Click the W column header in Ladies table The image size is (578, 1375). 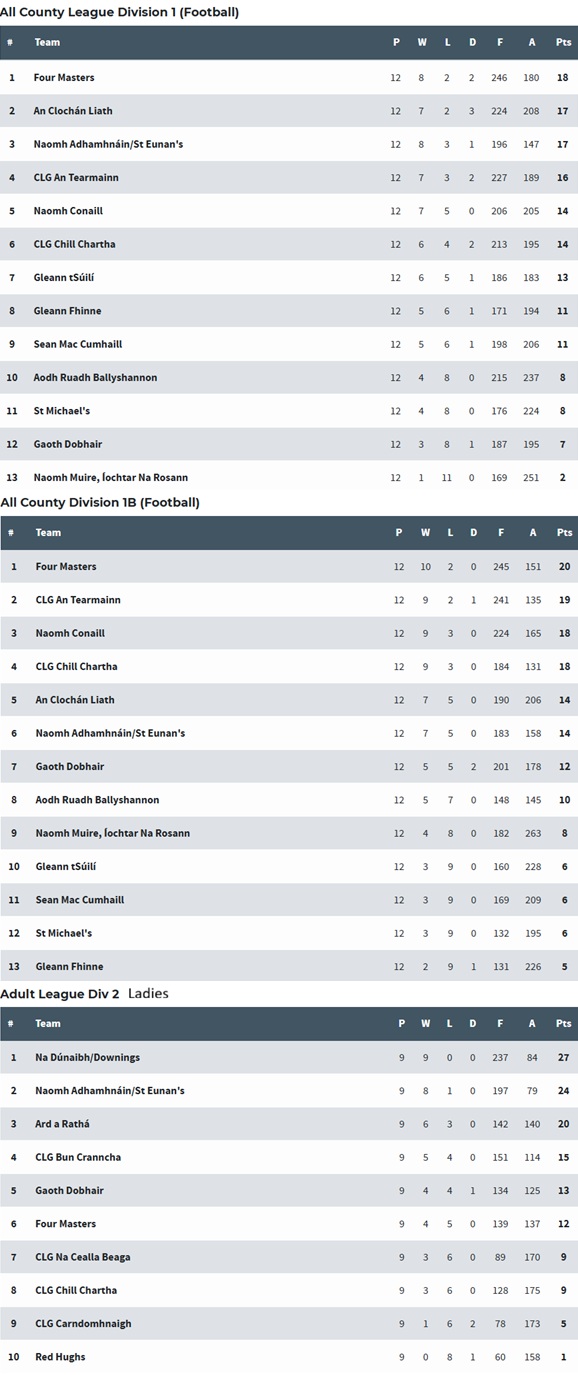tap(425, 1023)
